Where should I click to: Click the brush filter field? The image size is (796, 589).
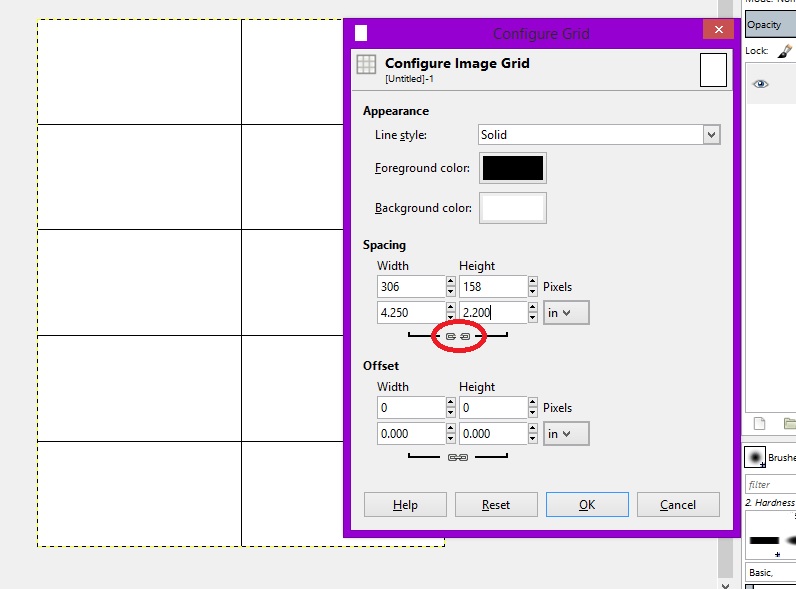coord(770,484)
